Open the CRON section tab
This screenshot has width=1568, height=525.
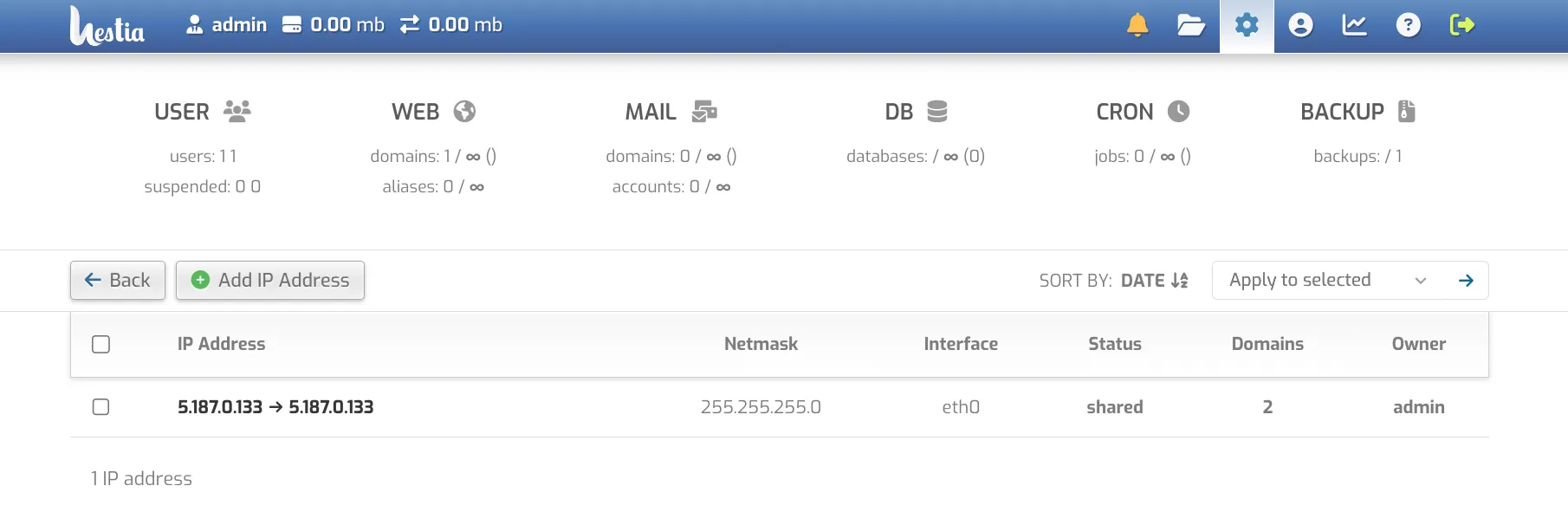1143,112
